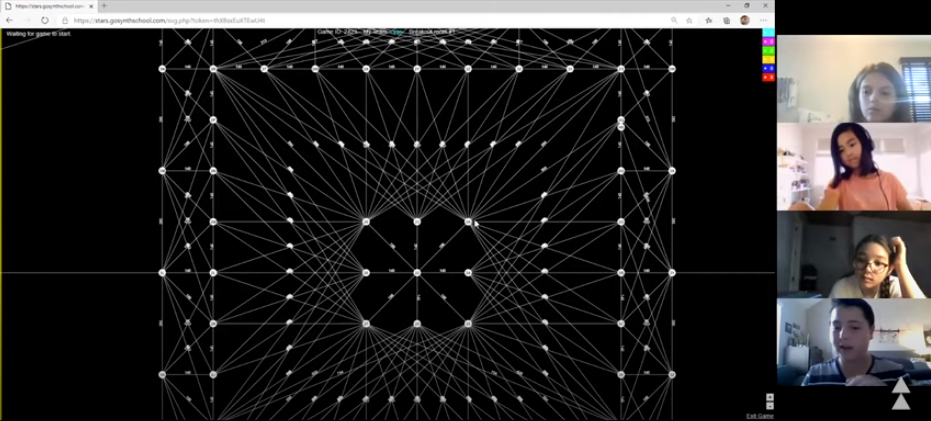The image size is (931, 421).
Task: Click the minus zoom-out map button
Action: pyautogui.click(x=770, y=406)
